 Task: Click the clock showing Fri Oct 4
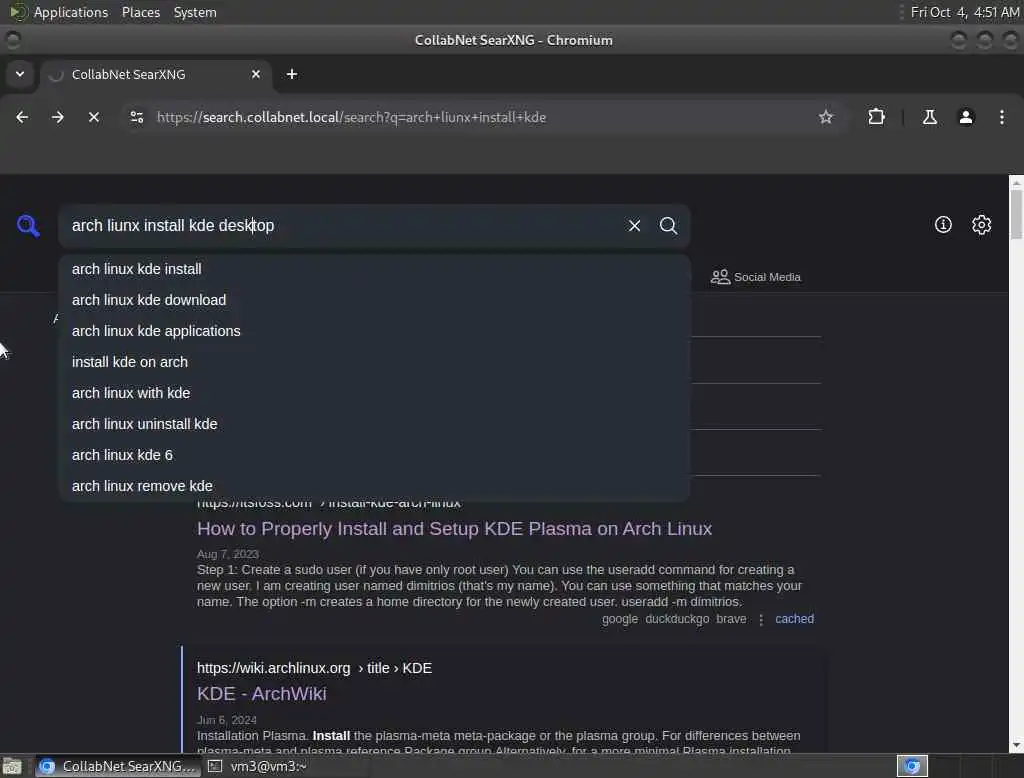click(965, 12)
